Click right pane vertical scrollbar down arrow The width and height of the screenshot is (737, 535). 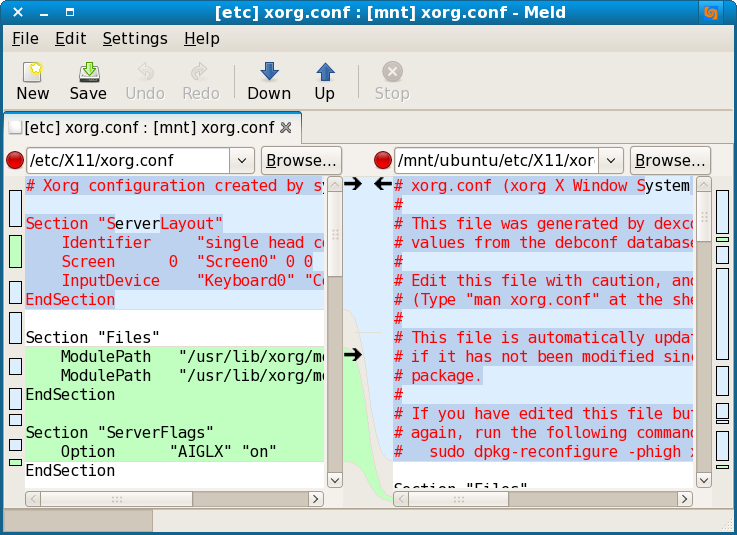pyautogui.click(x=704, y=480)
